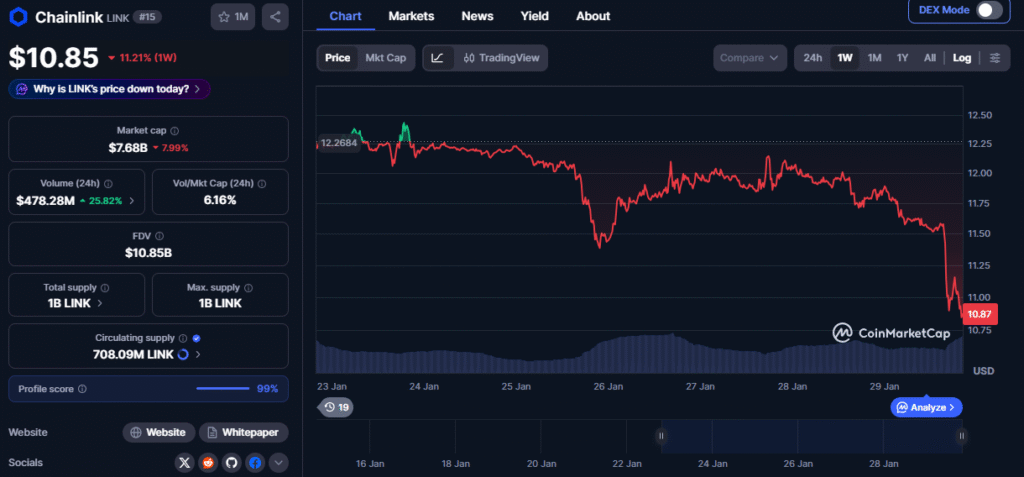This screenshot has width=1024, height=477.
Task: Click the history events badge showing 19
Action: [x=336, y=407]
